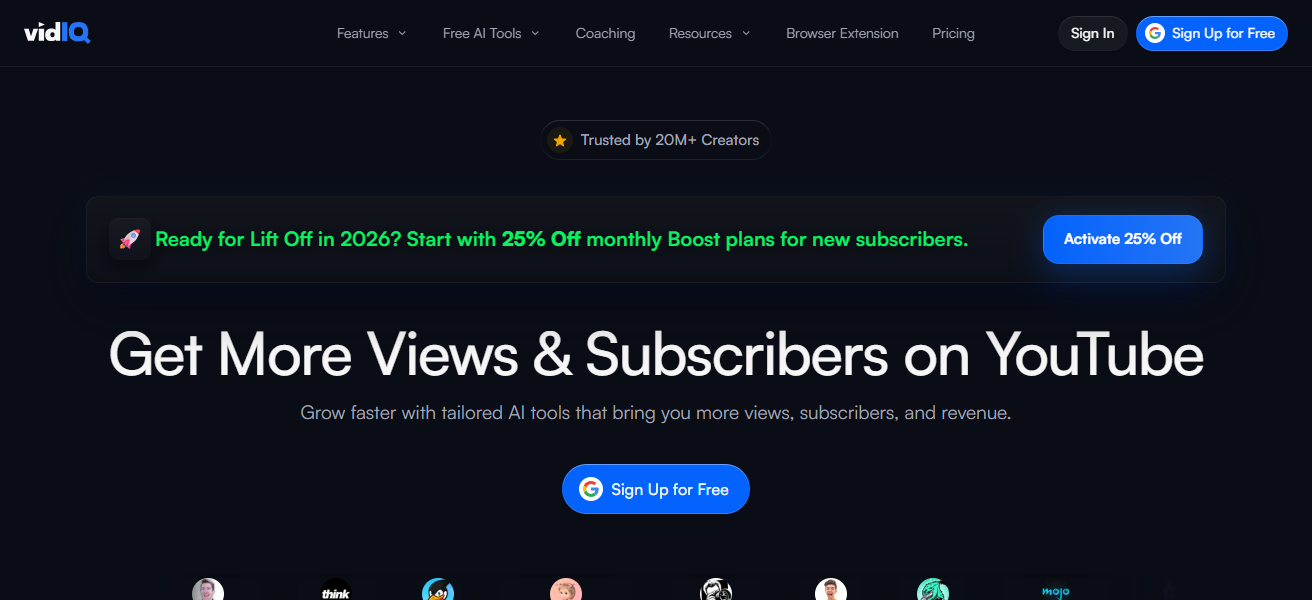Click center Sign Up for Free button
This screenshot has width=1312, height=600.
[655, 489]
